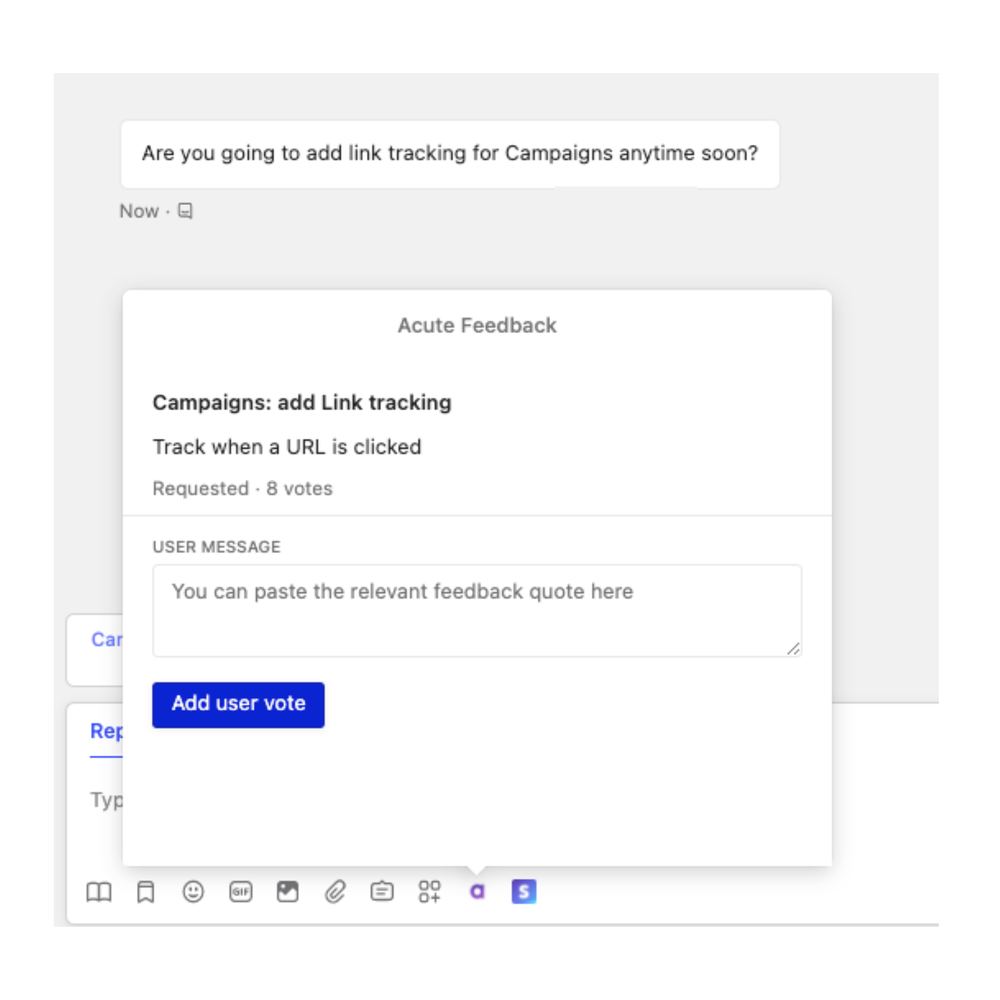Click the Acute Feedback popup header
The image size is (1000, 1000).
coord(477,325)
